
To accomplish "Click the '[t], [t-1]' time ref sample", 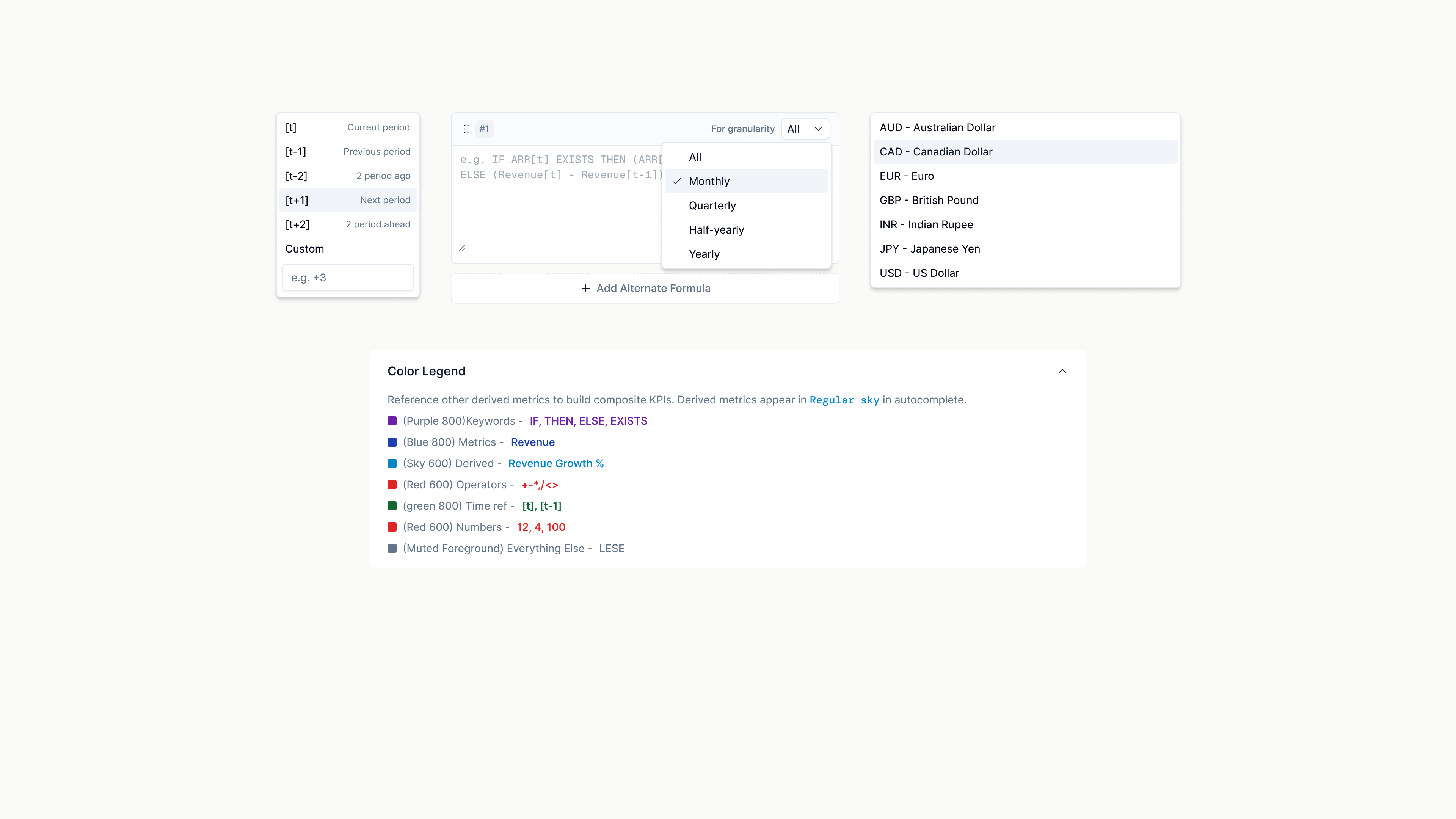I will [541, 506].
